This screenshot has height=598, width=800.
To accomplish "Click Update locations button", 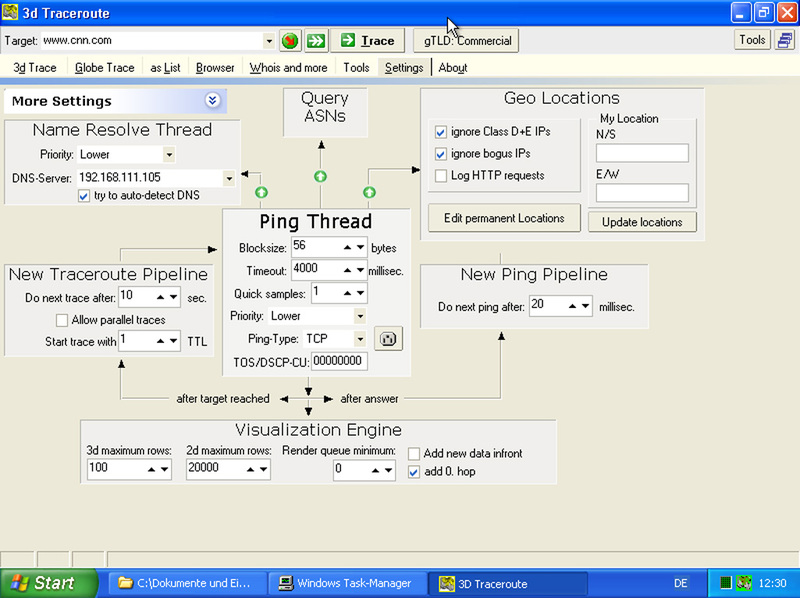I will [x=642, y=222].
